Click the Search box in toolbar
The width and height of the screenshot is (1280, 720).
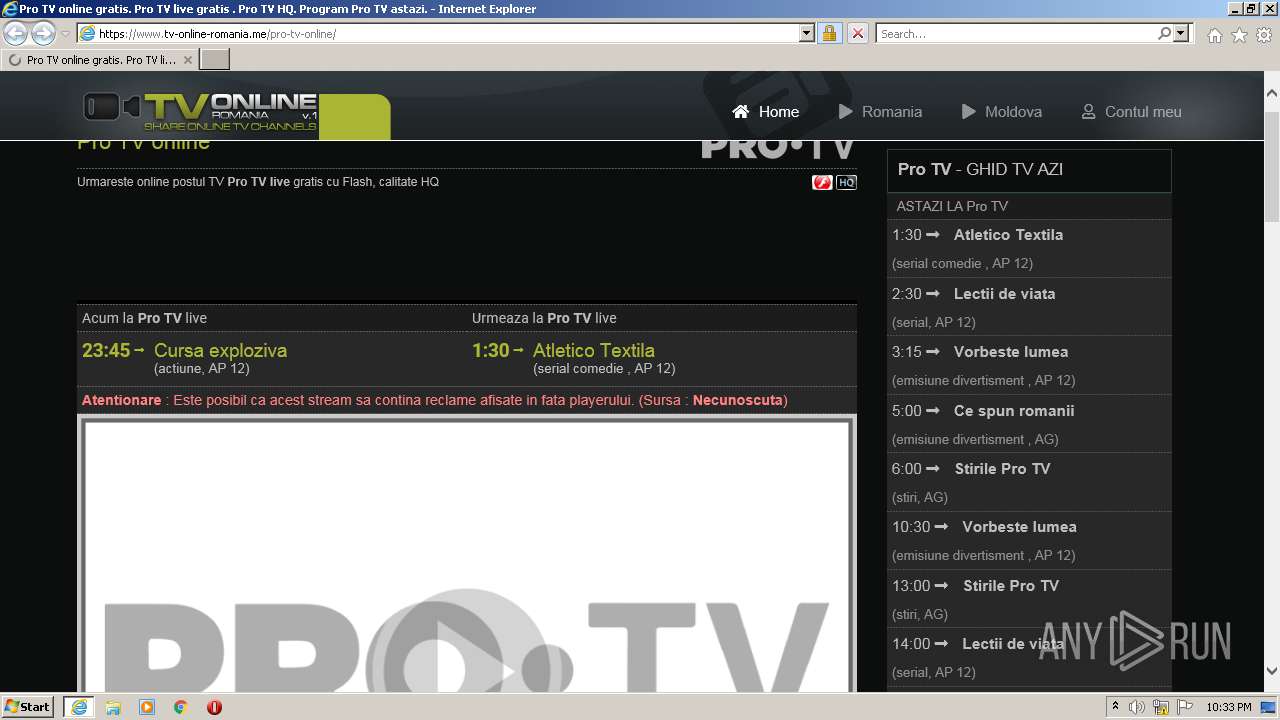click(x=1016, y=33)
